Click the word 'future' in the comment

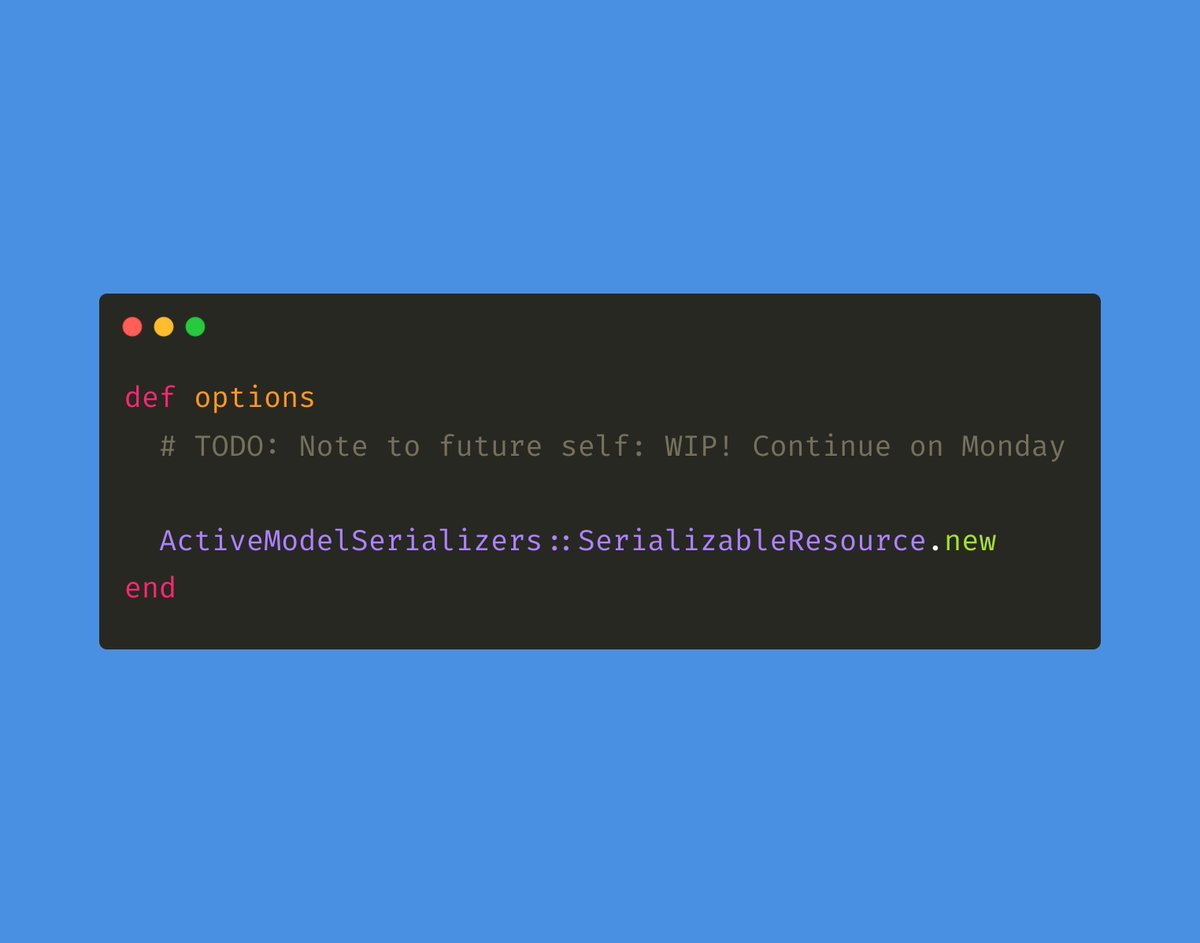(x=491, y=446)
